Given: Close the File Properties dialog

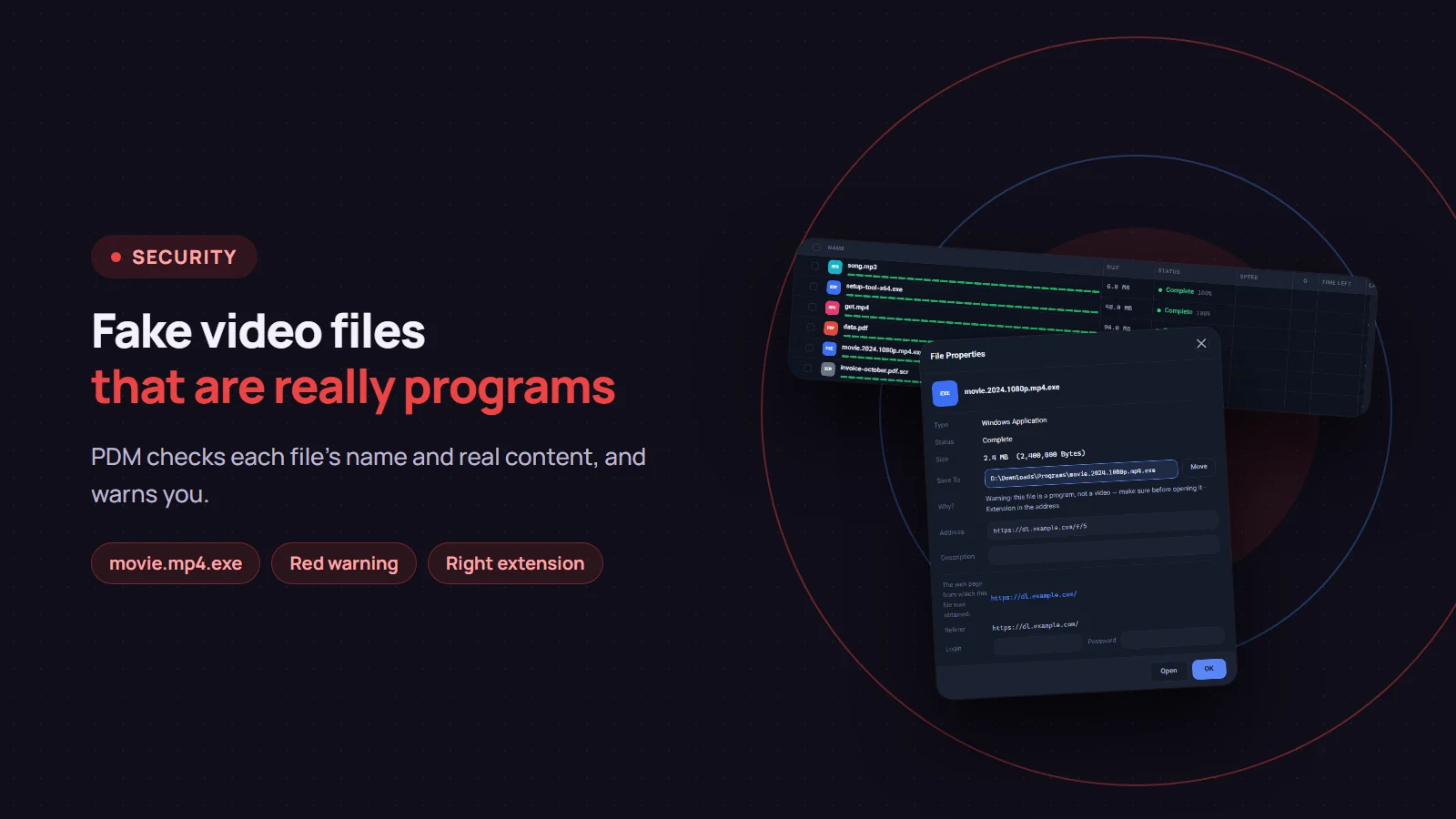Looking at the screenshot, I should pos(1201,343).
